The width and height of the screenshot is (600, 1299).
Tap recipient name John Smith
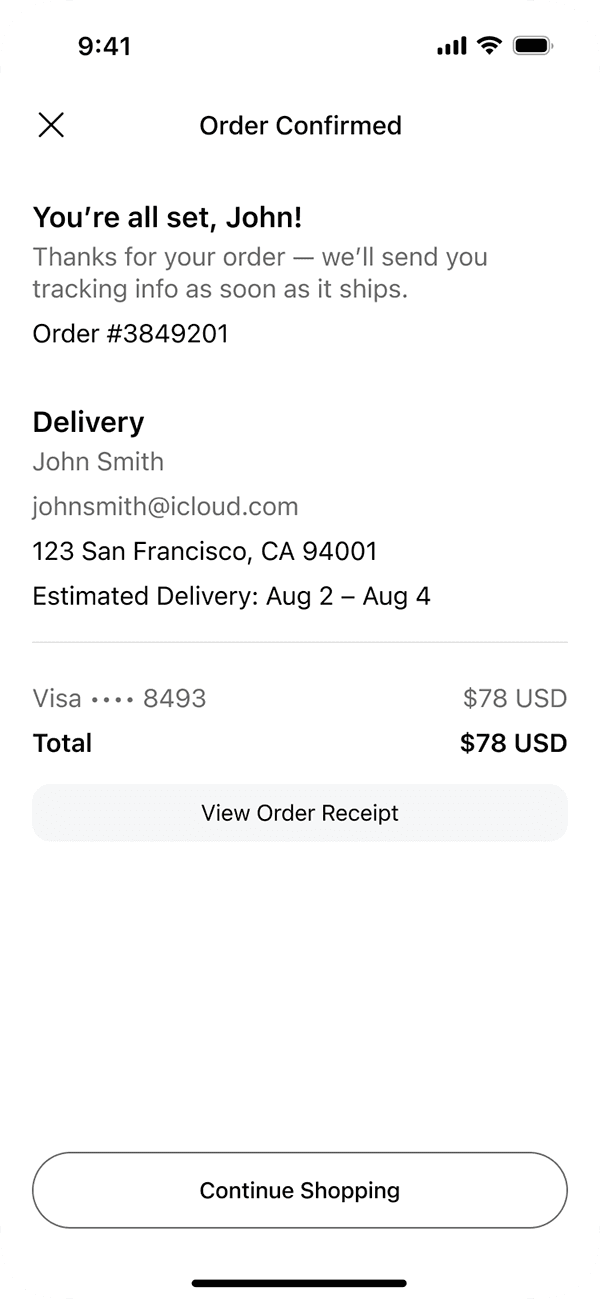click(98, 461)
